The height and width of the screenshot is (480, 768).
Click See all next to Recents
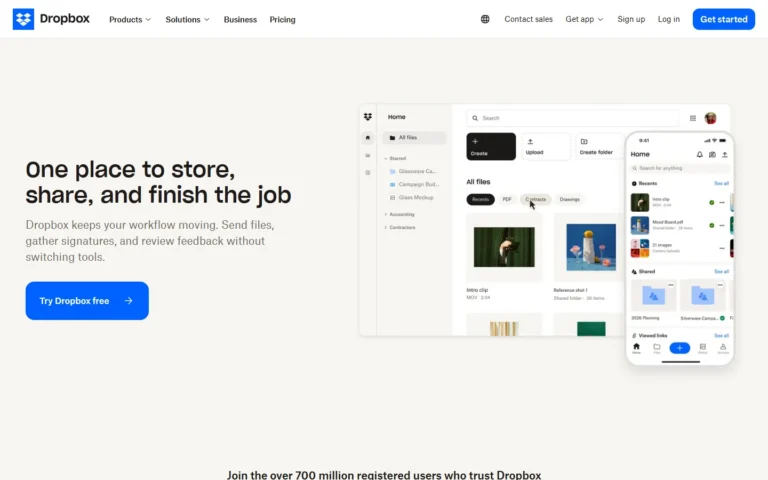pos(721,183)
